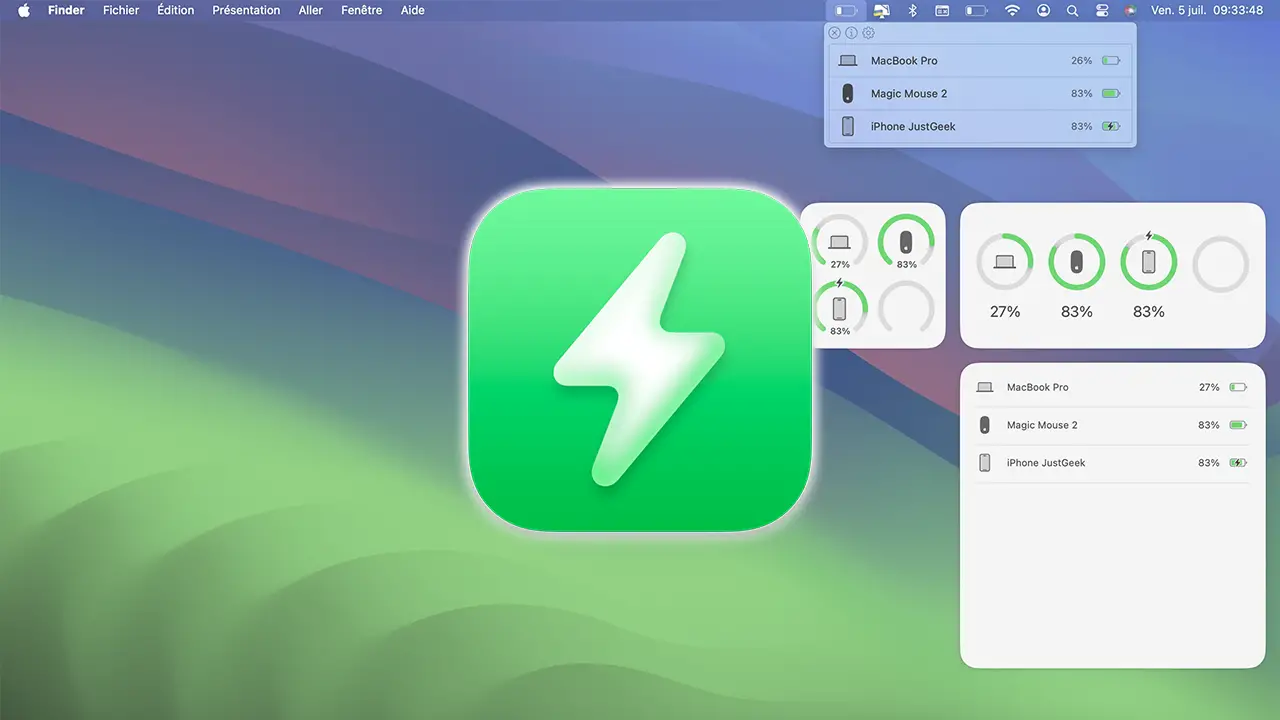The width and height of the screenshot is (1280, 720).
Task: Select iPhone JustGeek row in the popover
Action: point(980,126)
